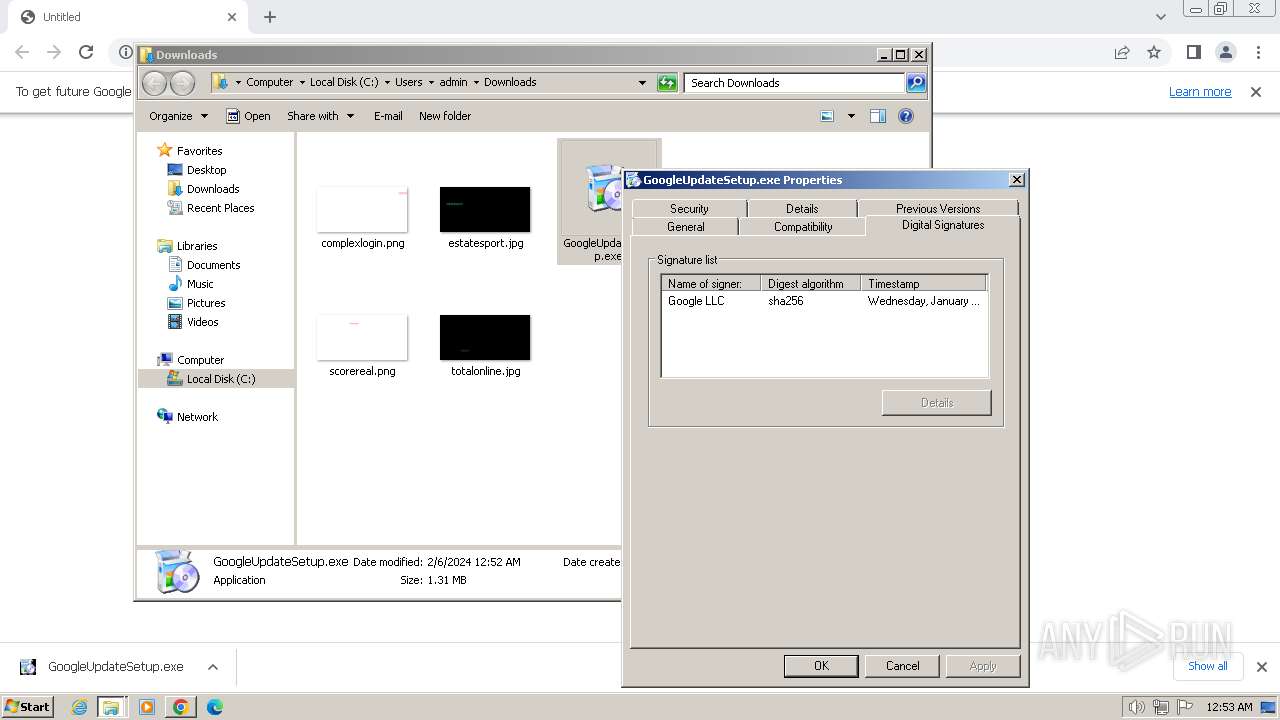This screenshot has width=1280, height=720.
Task: Select the scorereal.png file
Action: (362, 346)
